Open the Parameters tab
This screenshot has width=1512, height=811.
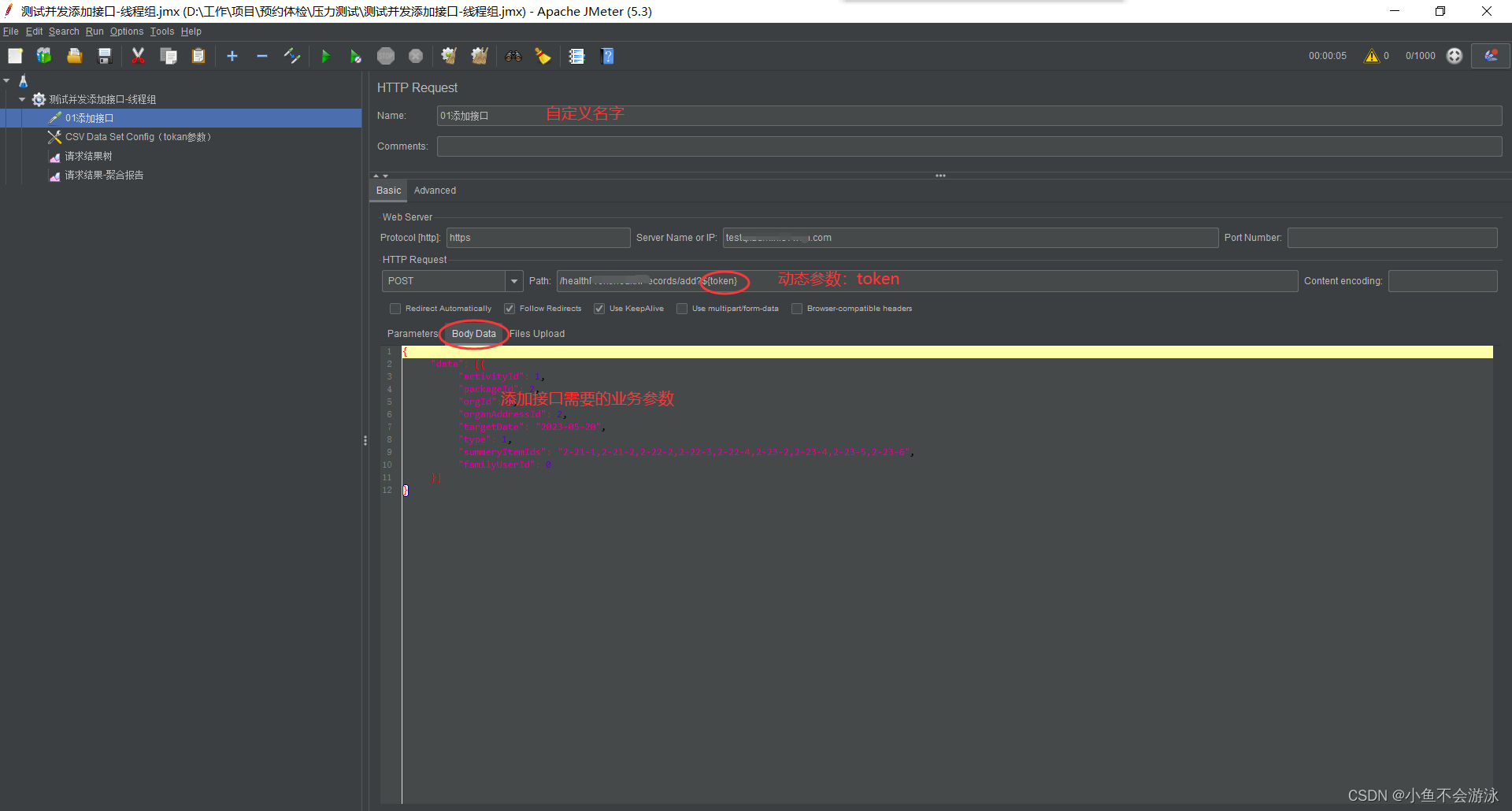[x=412, y=334]
